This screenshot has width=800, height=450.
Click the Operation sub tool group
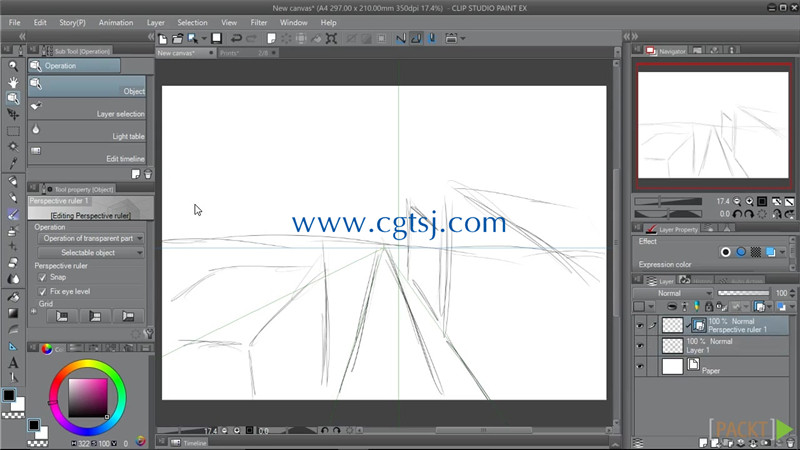pyautogui.click(x=74, y=66)
